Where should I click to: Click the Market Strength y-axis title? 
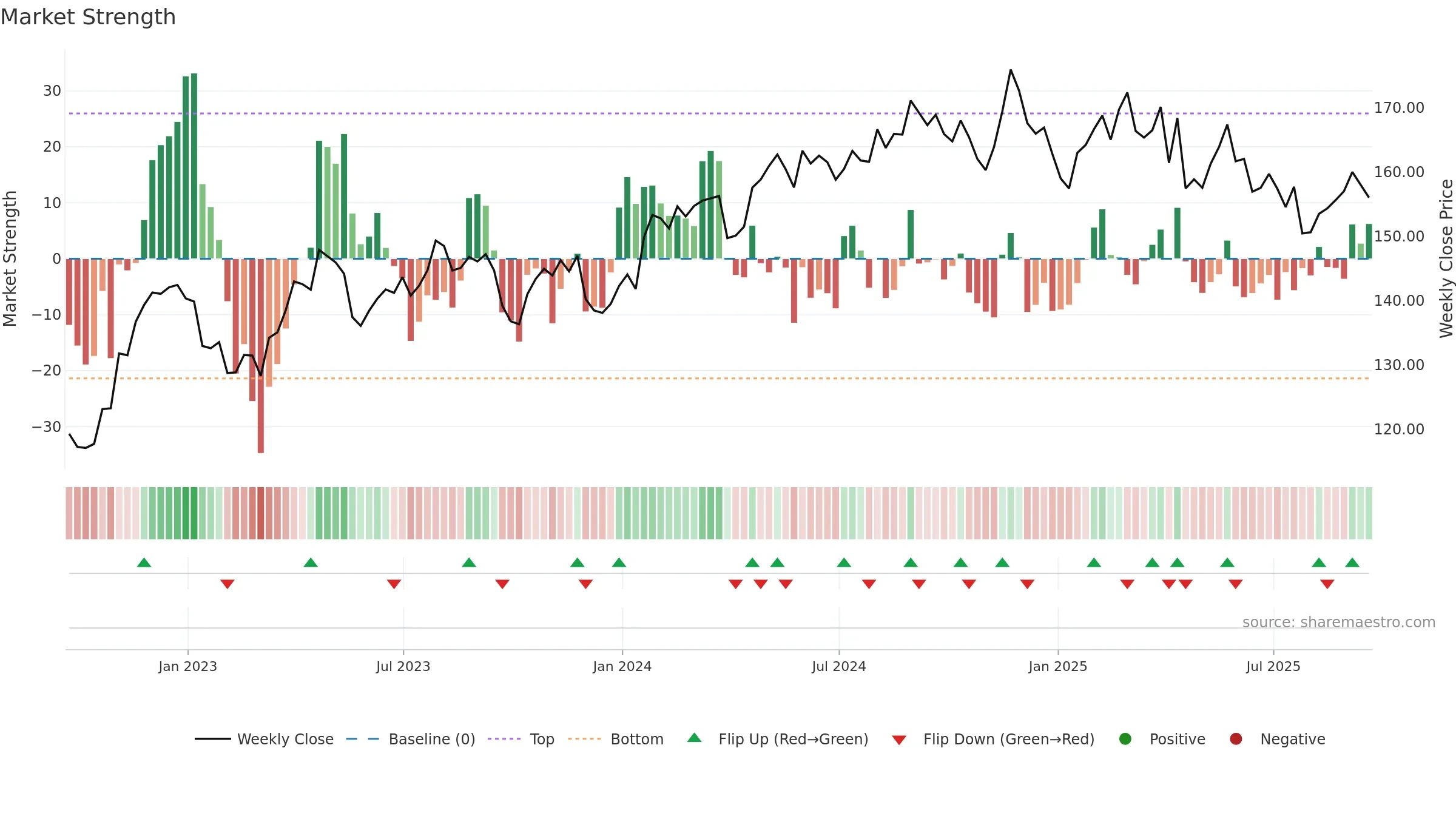pyautogui.click(x=10, y=258)
